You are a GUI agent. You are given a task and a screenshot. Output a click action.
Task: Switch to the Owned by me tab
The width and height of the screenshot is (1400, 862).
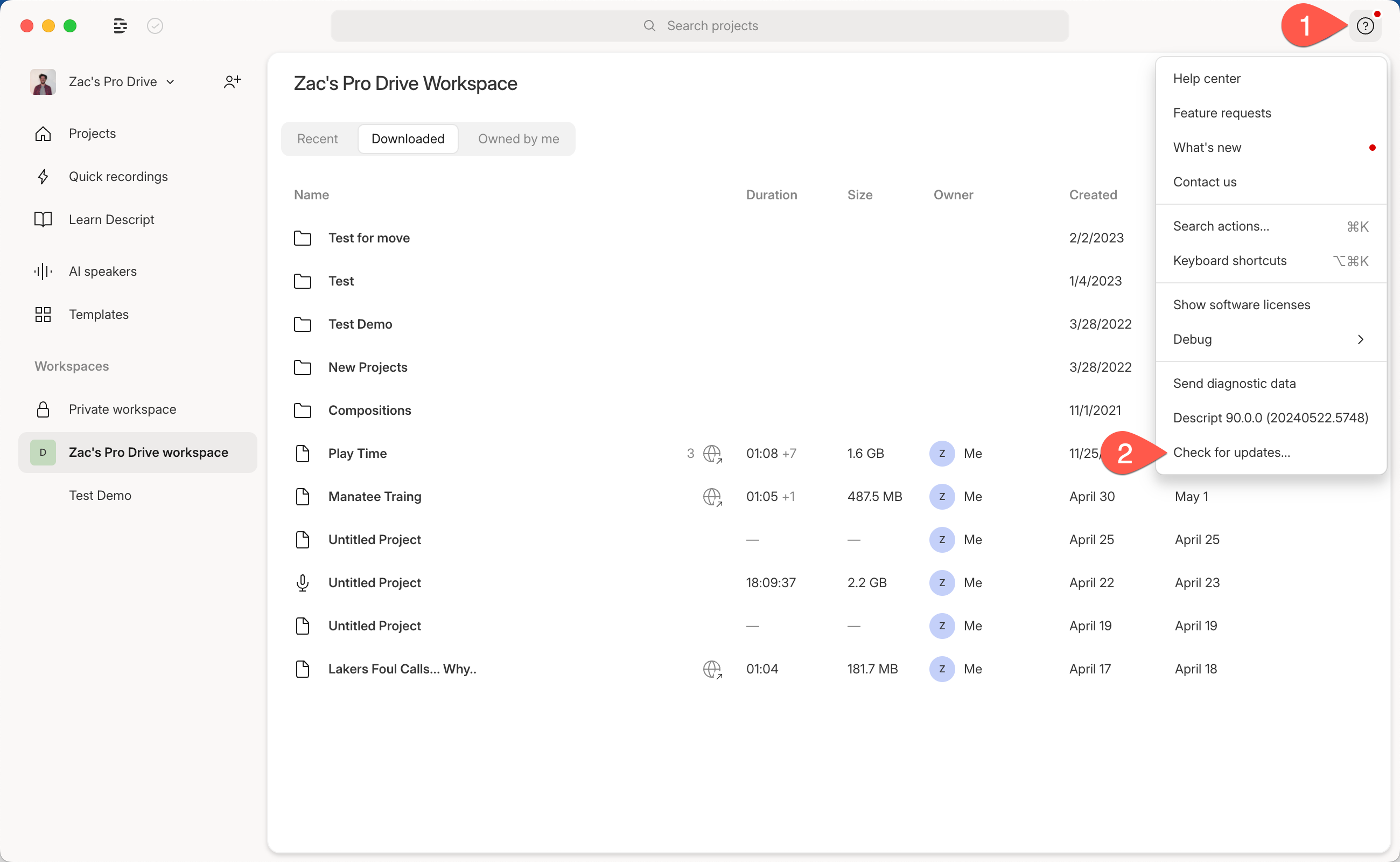tap(518, 138)
